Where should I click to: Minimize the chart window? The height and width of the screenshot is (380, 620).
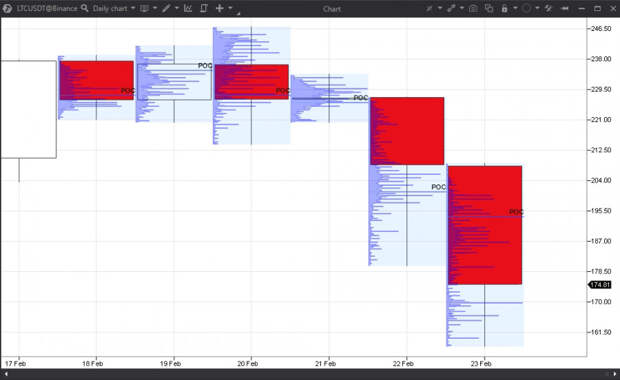[x=581, y=9]
